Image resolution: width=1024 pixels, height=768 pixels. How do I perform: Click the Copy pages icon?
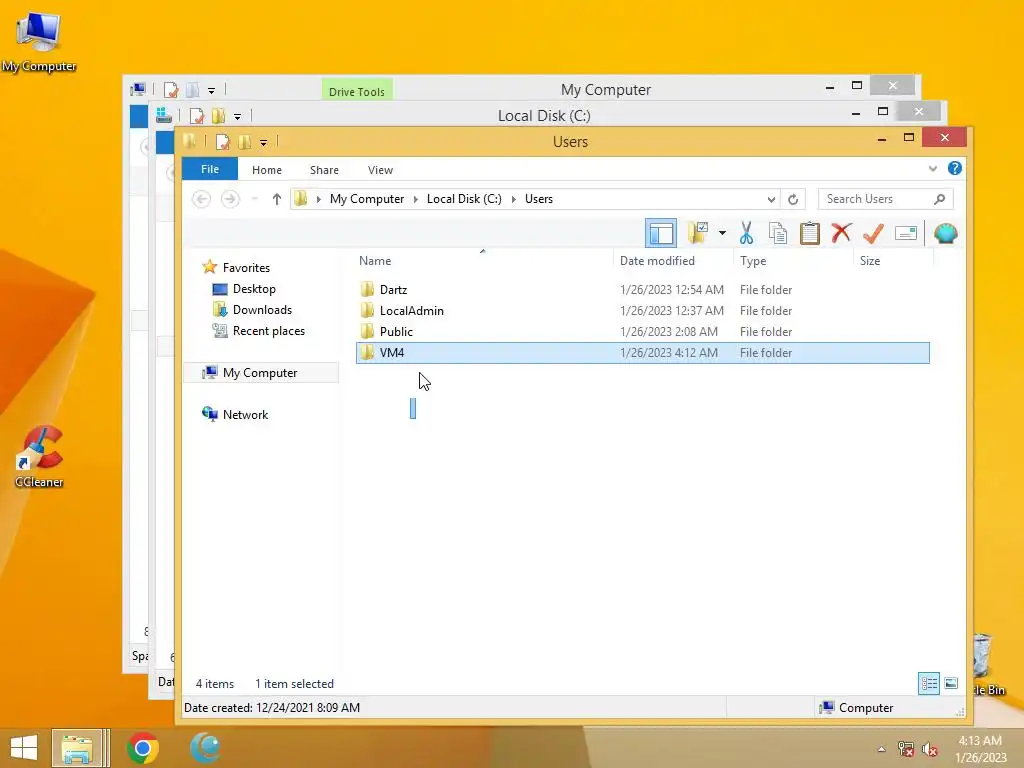pyautogui.click(x=777, y=233)
